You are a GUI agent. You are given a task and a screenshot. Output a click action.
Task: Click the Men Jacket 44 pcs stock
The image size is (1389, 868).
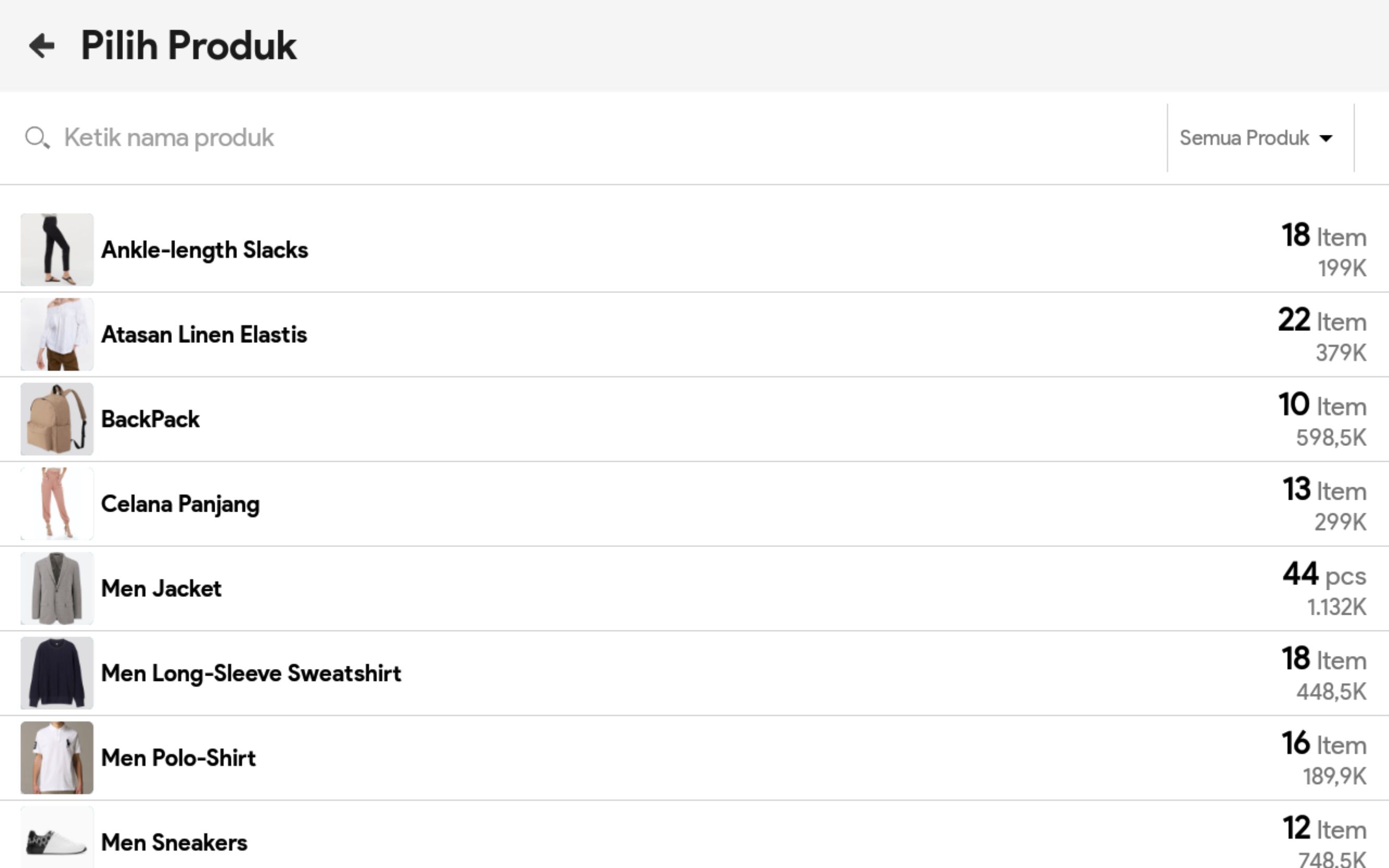[x=1323, y=575]
